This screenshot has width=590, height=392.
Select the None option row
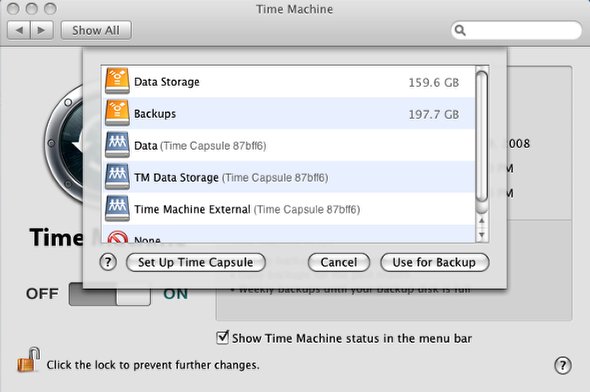coord(288,234)
